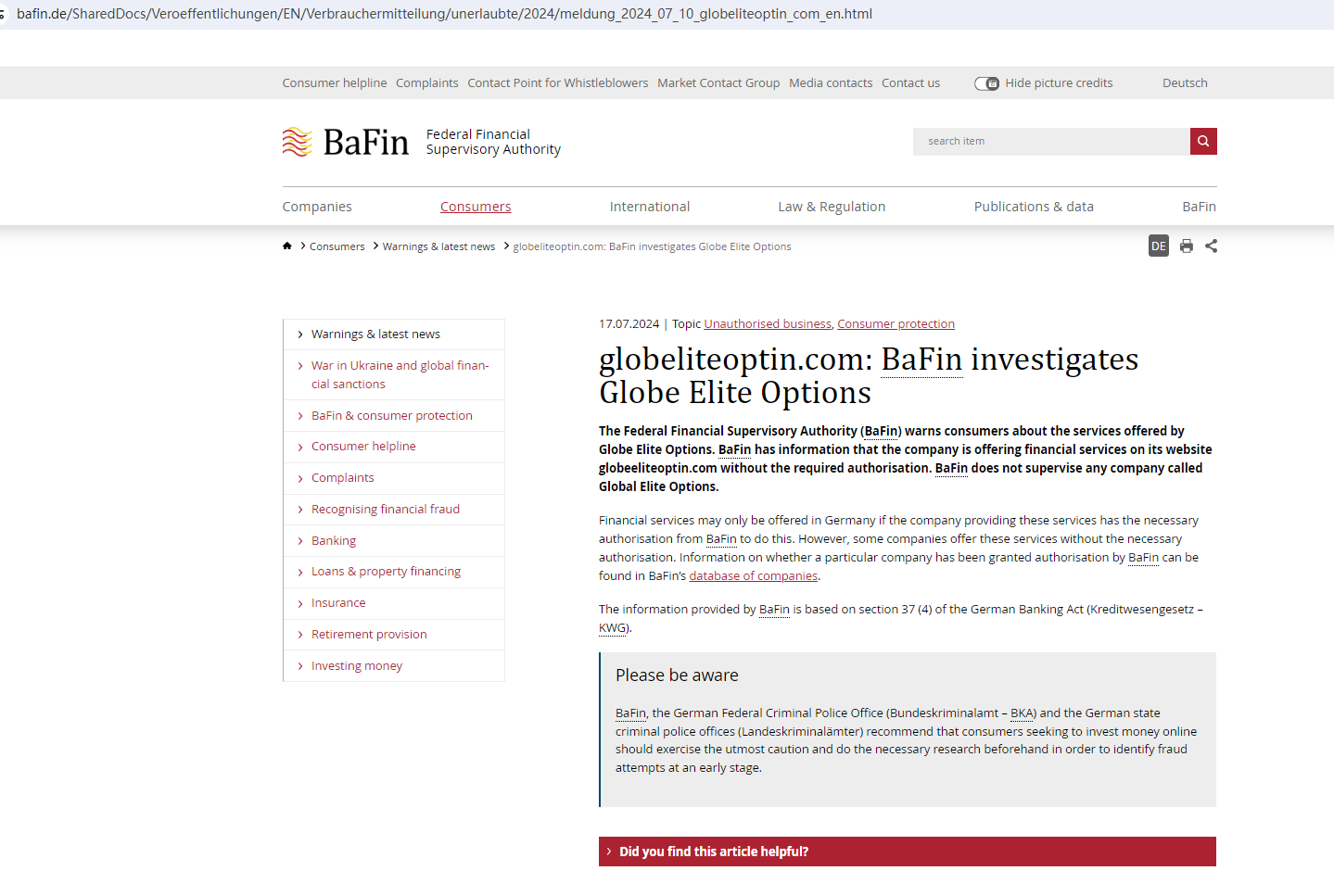The width and height of the screenshot is (1334, 896).
Task: Open War in Ukraine sanctions sidebar item
Action: [x=394, y=375]
